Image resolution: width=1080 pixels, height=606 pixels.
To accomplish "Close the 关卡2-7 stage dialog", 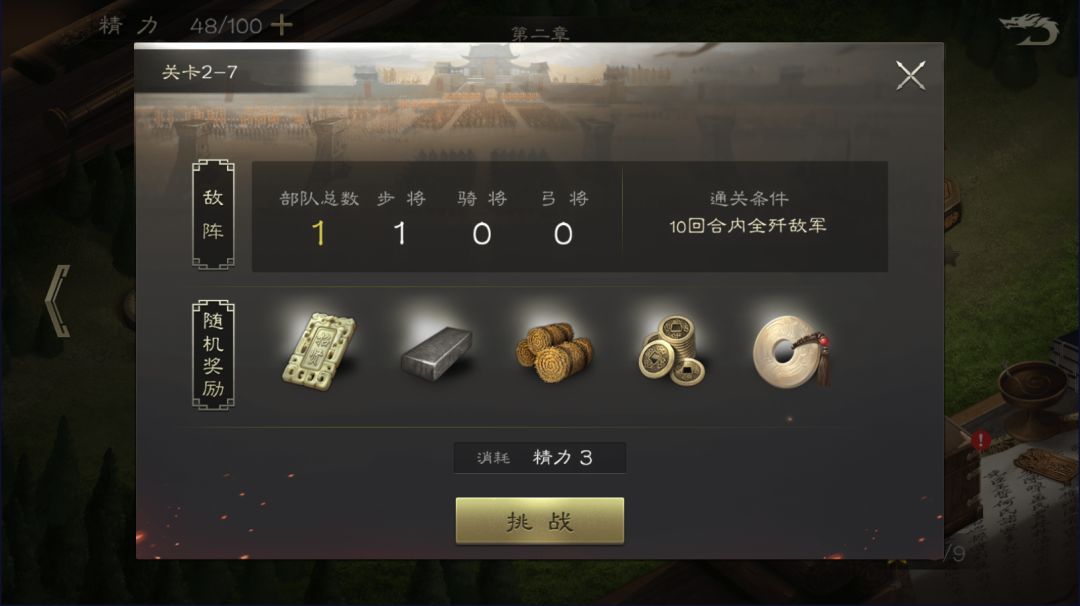I will tap(910, 75).
